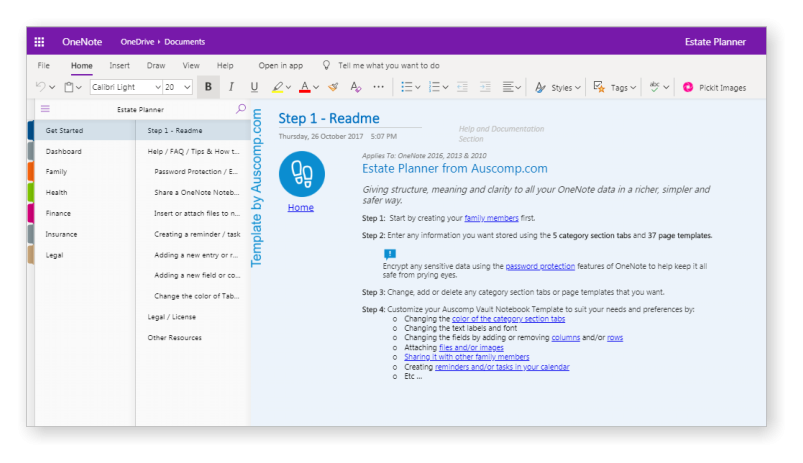Click the paragraph alignment icon
Screen dimensions: 803x463
pyautogui.click(x=508, y=87)
